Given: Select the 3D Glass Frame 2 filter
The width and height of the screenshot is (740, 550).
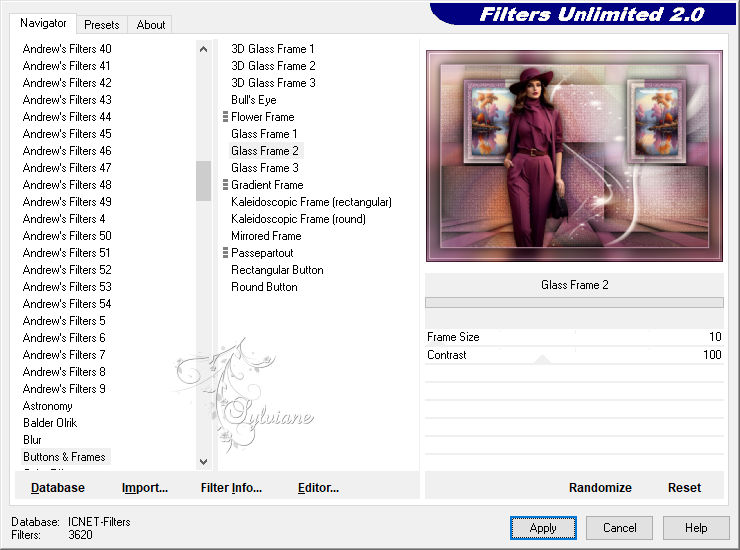Looking at the screenshot, I should coord(273,66).
